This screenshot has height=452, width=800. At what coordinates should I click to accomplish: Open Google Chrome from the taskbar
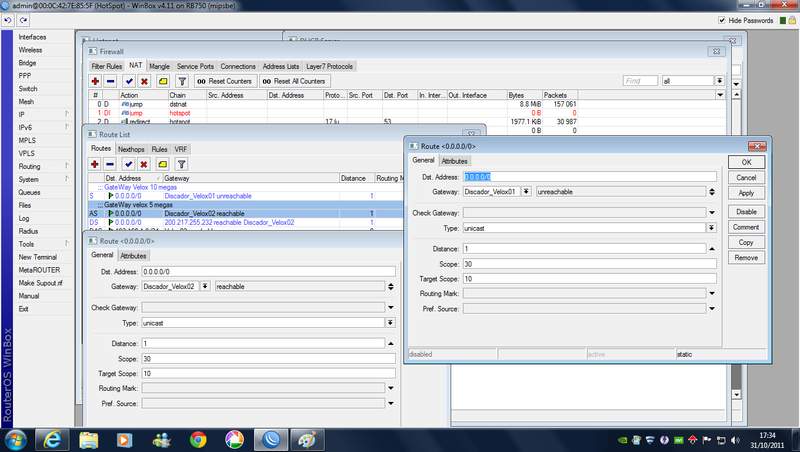tap(198, 438)
